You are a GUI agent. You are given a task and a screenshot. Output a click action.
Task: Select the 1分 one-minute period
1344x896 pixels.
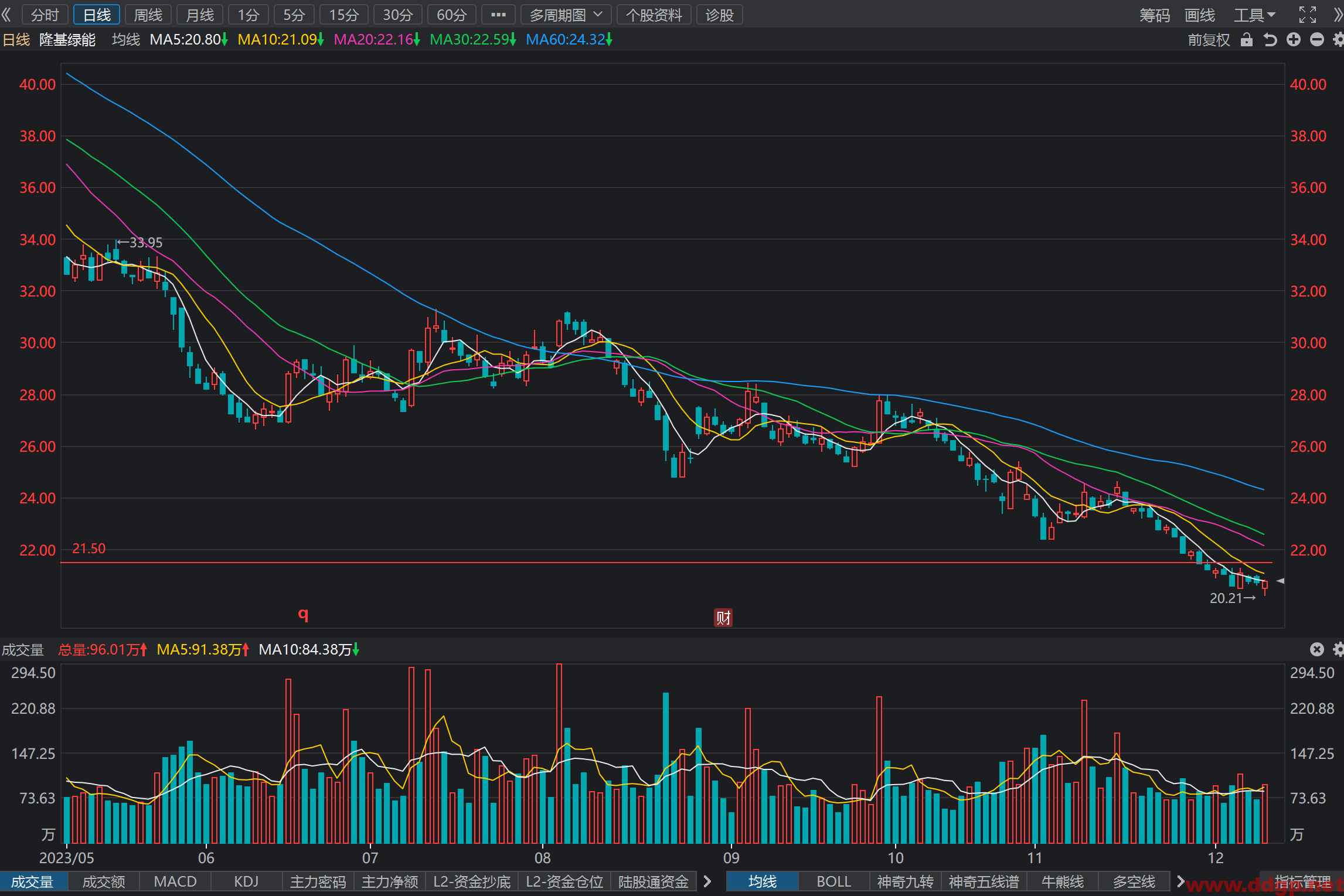click(x=249, y=15)
